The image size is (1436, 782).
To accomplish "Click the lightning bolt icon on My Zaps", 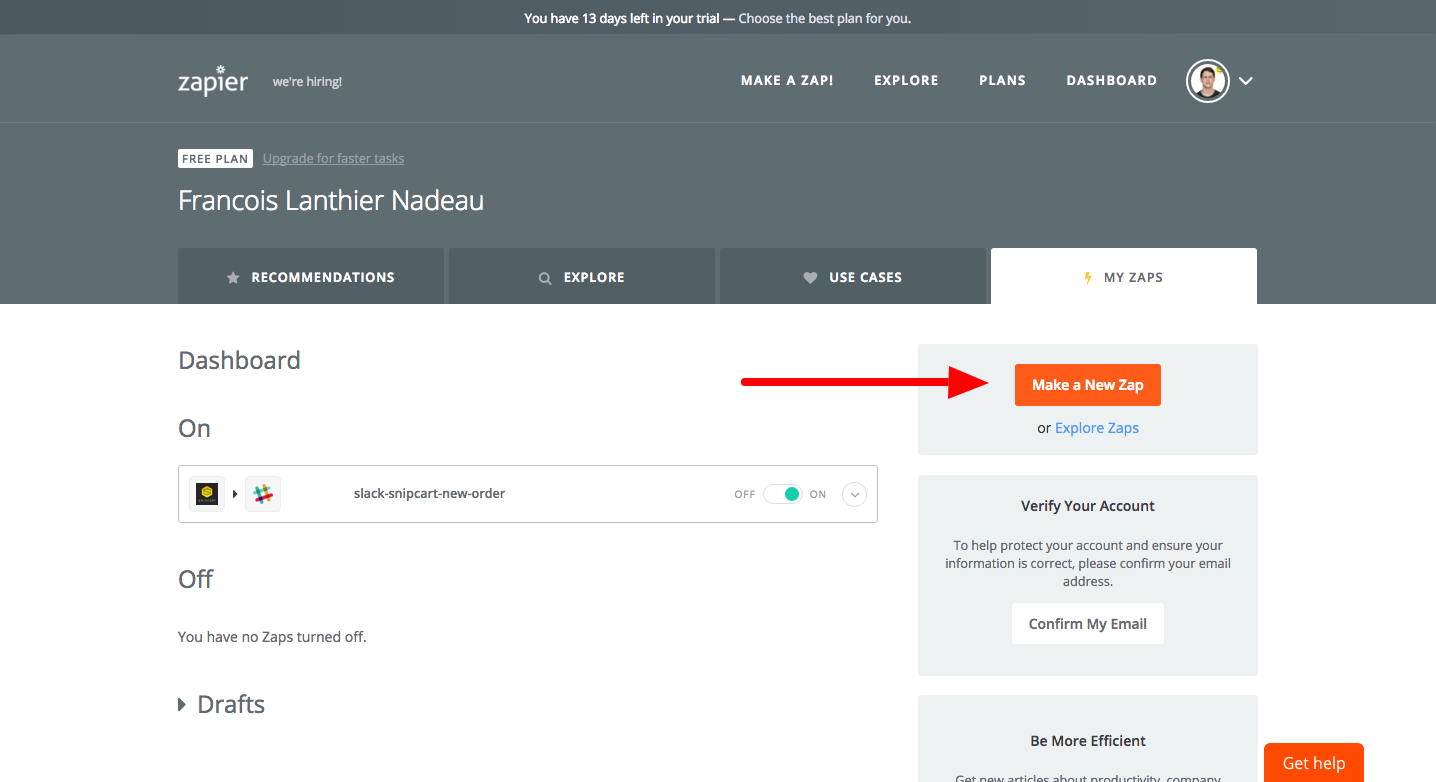I will coord(1088,278).
